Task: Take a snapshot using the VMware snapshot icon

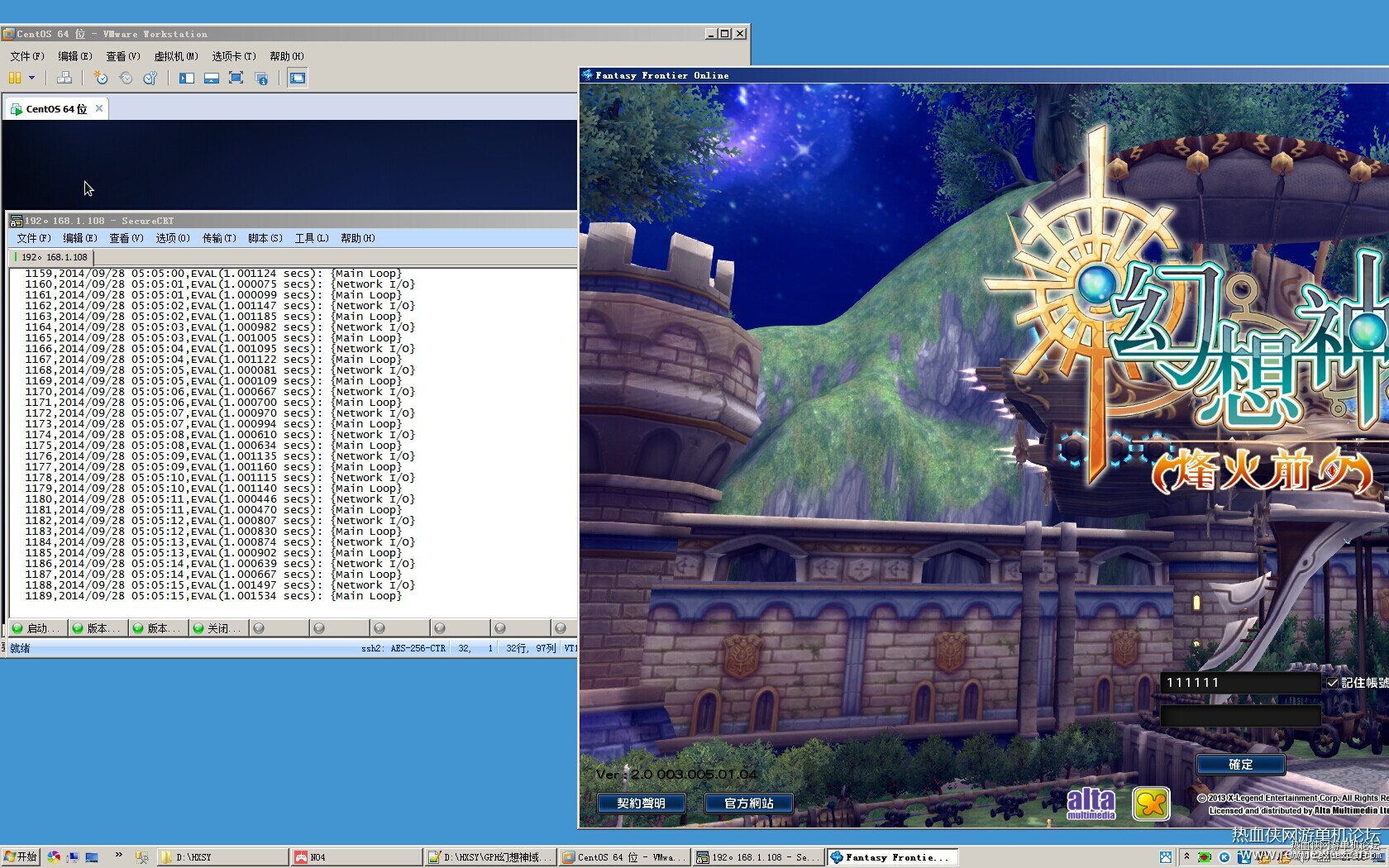Action: [101, 78]
